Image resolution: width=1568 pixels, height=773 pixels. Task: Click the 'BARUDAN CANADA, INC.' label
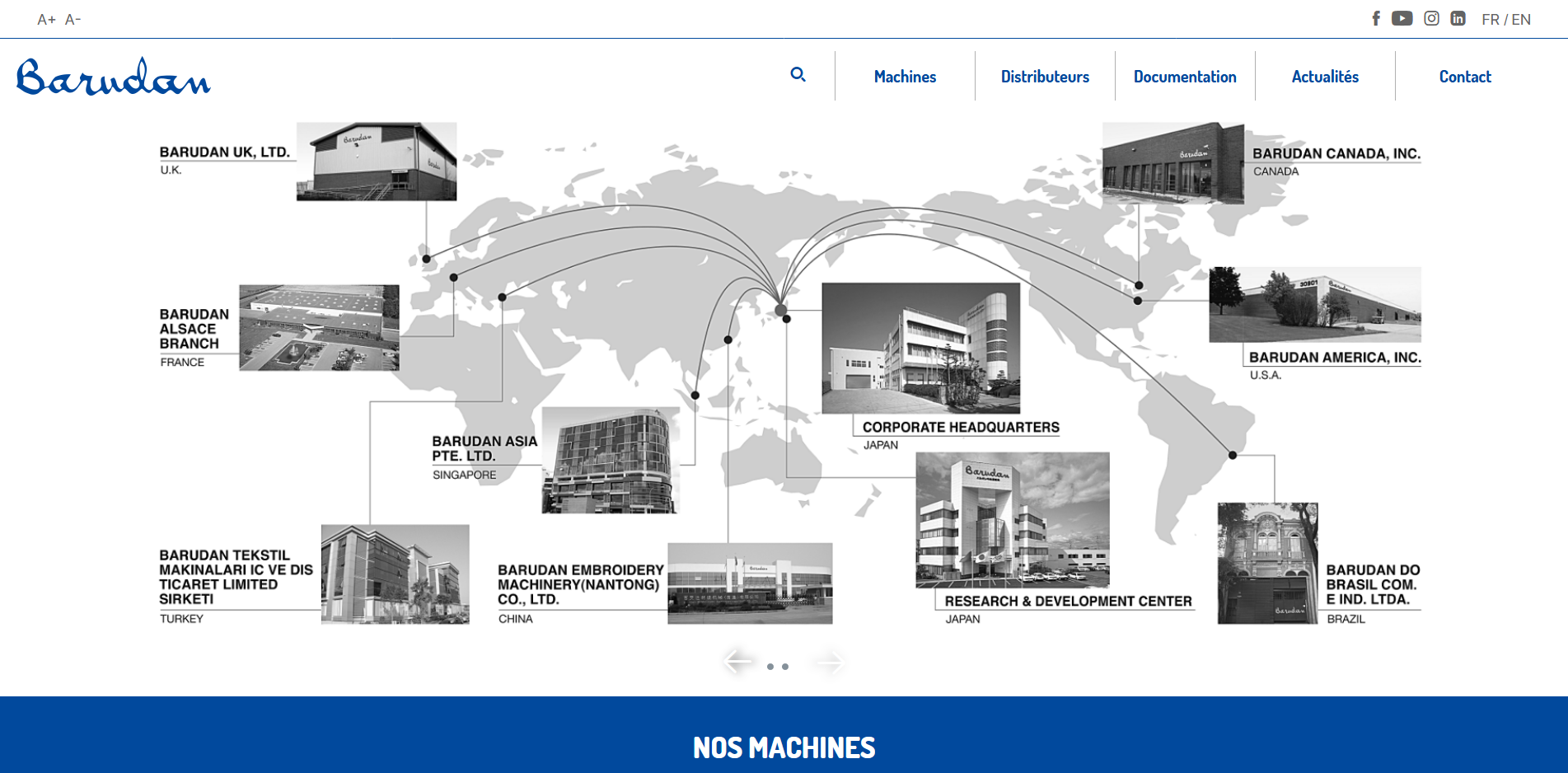tap(1336, 154)
